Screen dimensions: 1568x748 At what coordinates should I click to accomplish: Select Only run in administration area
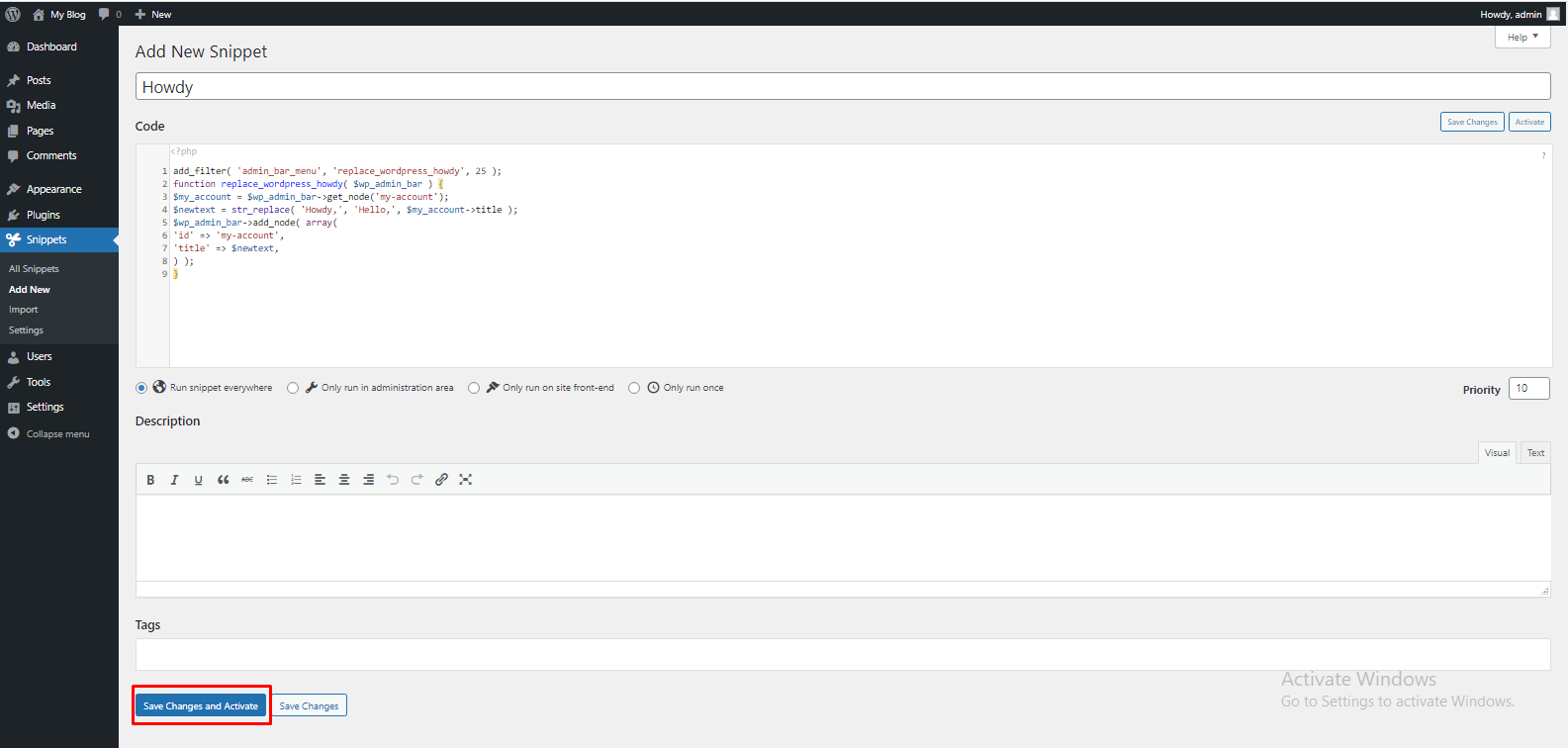coord(293,388)
